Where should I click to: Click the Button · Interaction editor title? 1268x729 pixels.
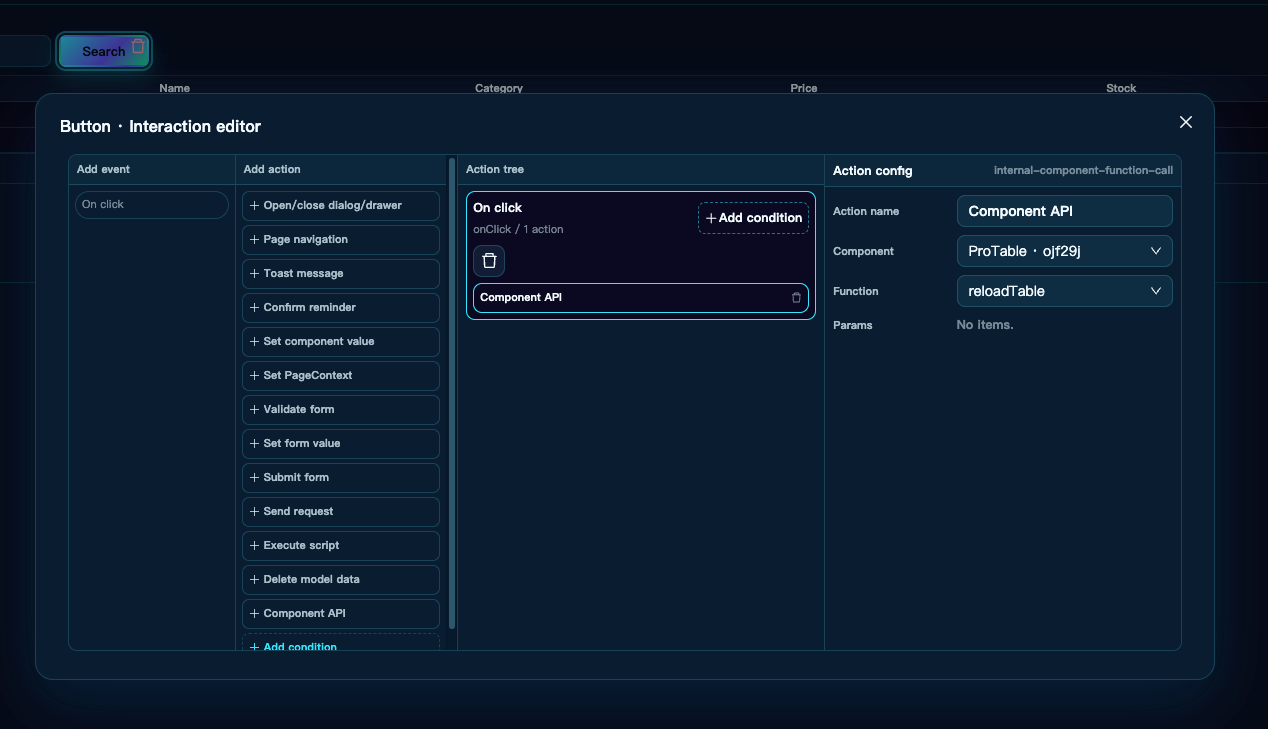point(160,126)
